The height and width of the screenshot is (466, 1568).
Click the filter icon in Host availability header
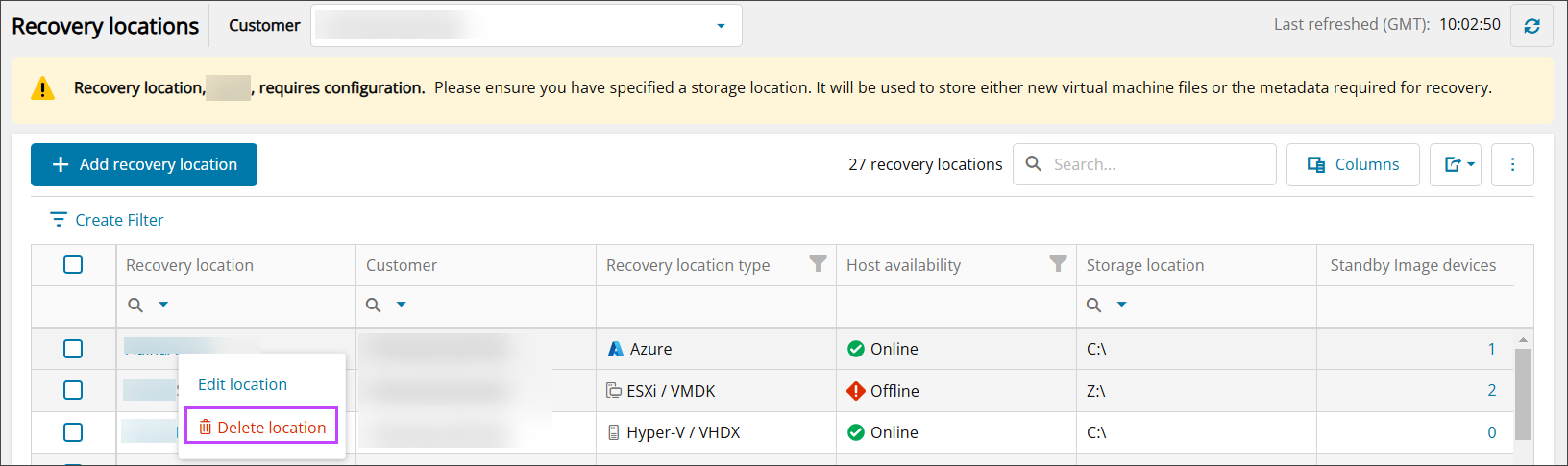click(1058, 264)
